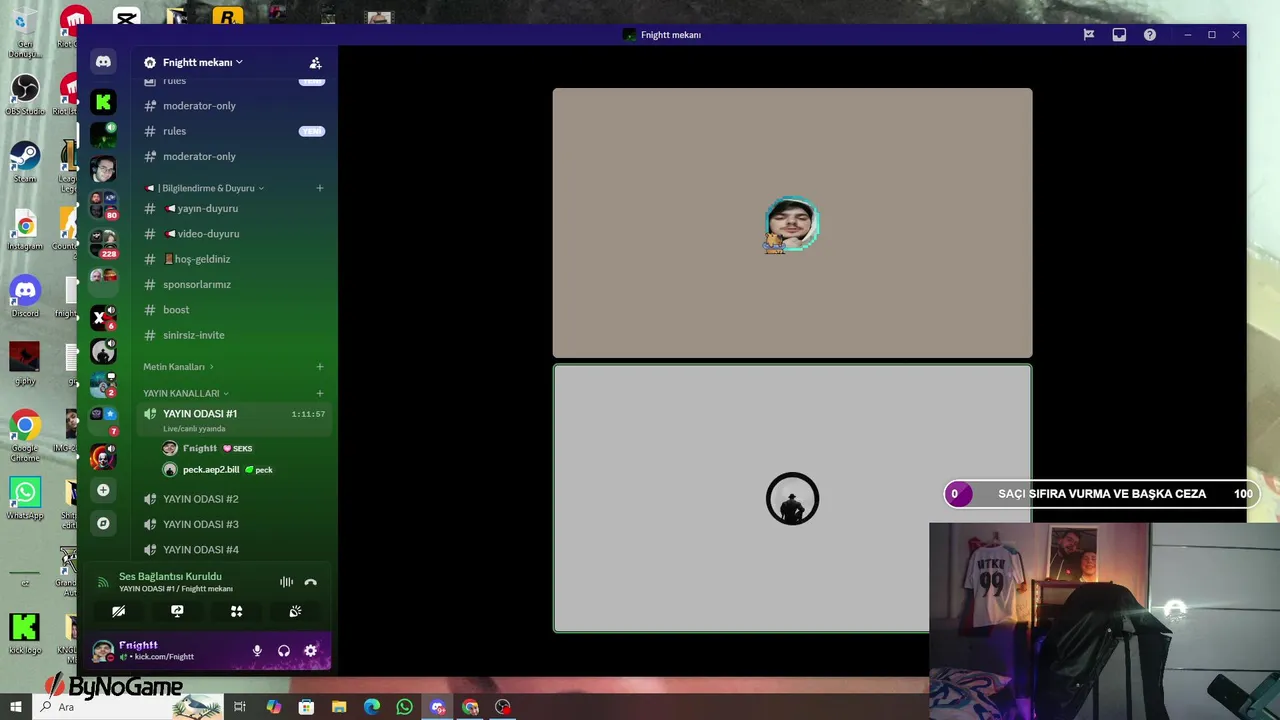
Task: Open Discord help question mark icon
Action: click(1150, 35)
